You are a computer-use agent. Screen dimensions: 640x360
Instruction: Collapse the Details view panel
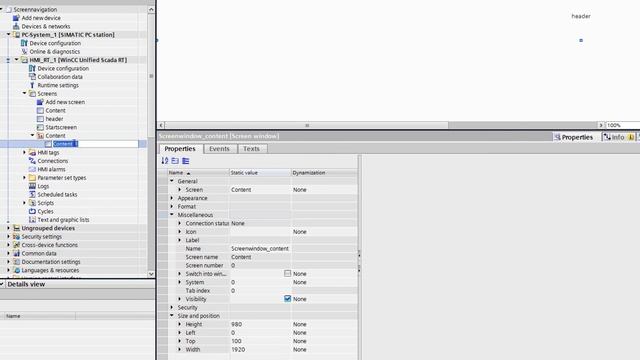pos(2,284)
